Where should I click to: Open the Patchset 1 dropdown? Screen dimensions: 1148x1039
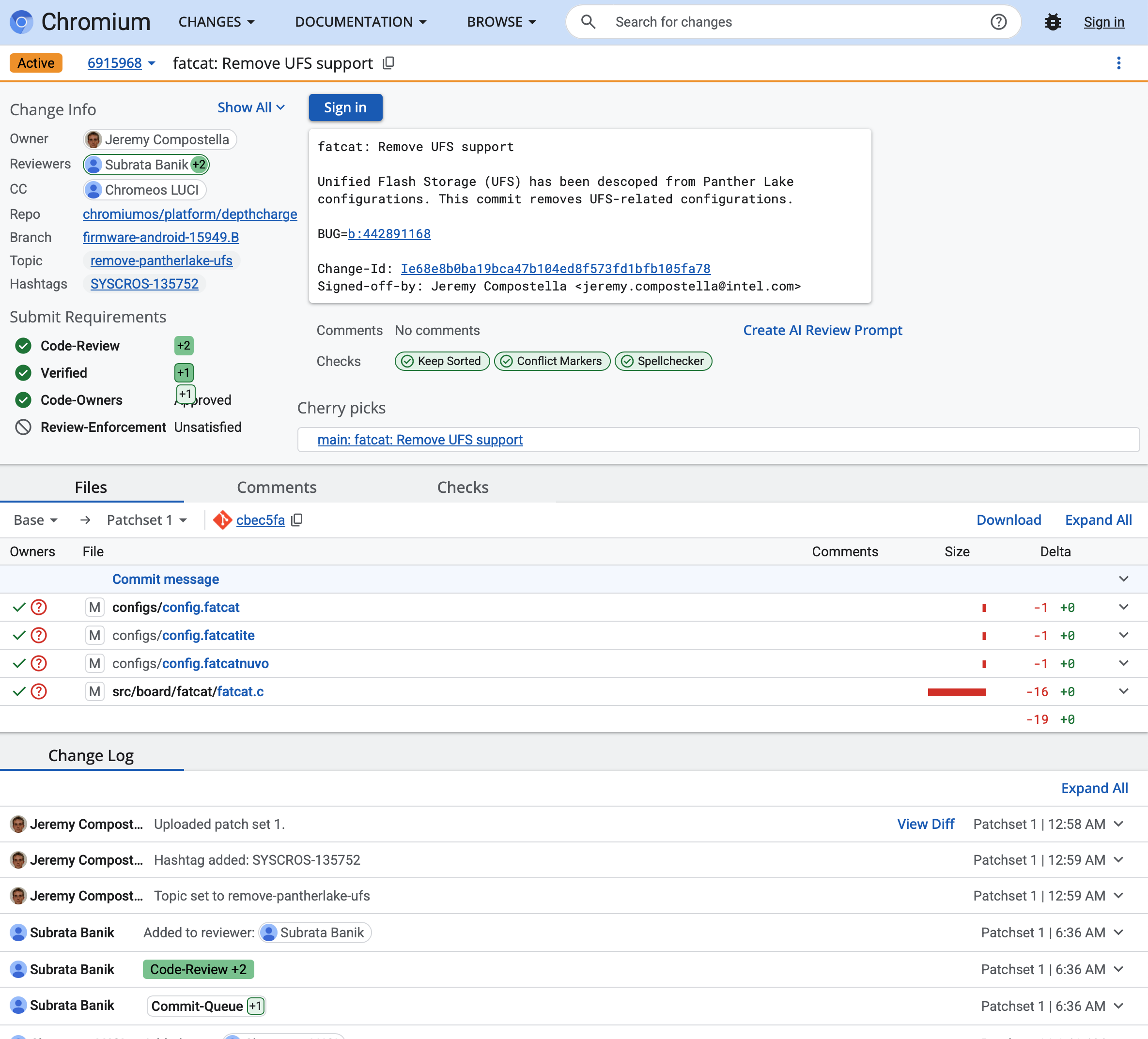146,520
